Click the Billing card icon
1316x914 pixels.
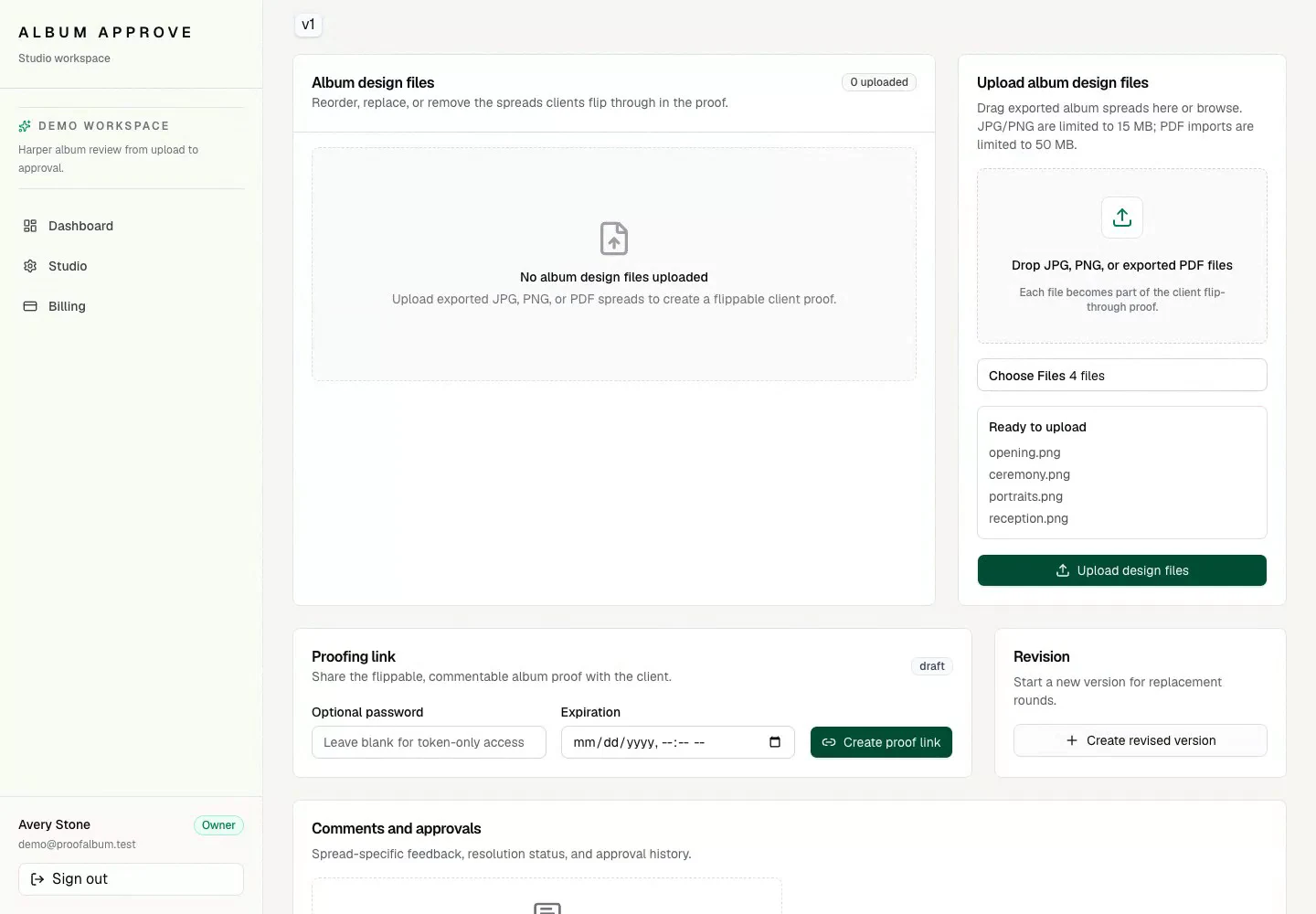pos(30,306)
